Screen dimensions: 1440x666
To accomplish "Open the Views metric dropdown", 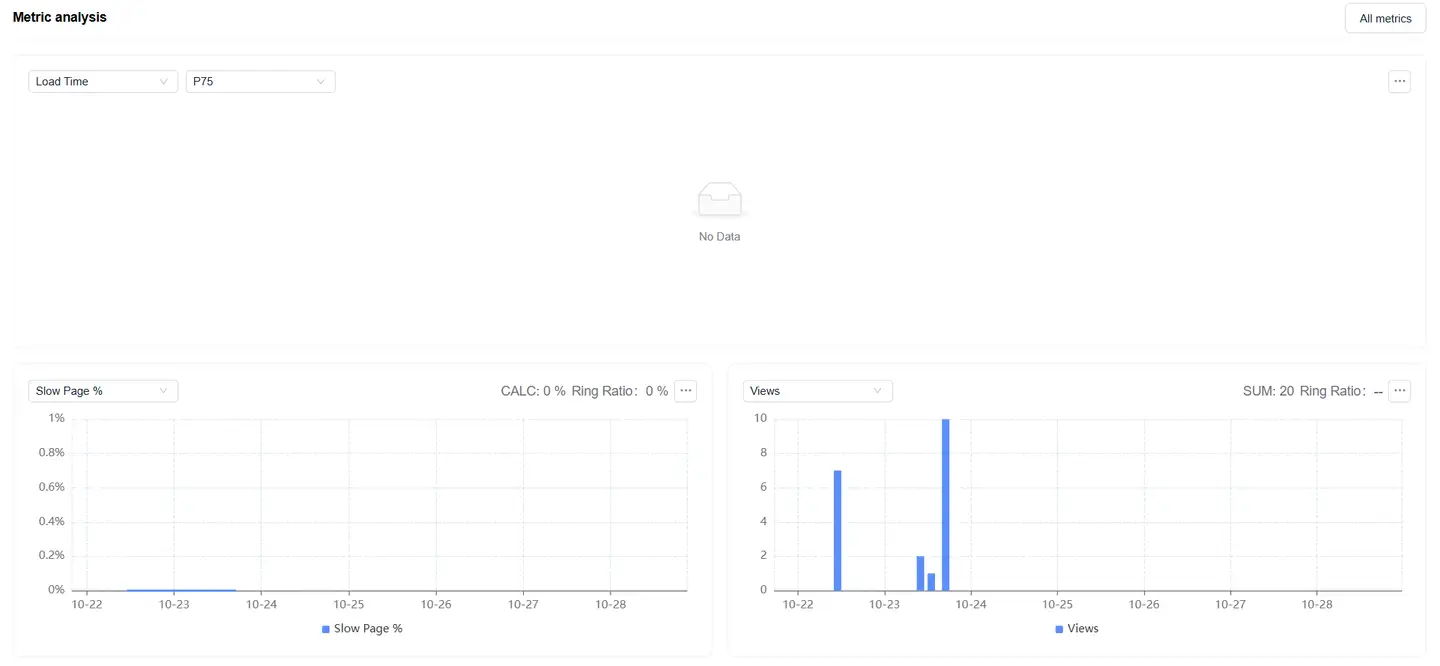I will coord(817,391).
